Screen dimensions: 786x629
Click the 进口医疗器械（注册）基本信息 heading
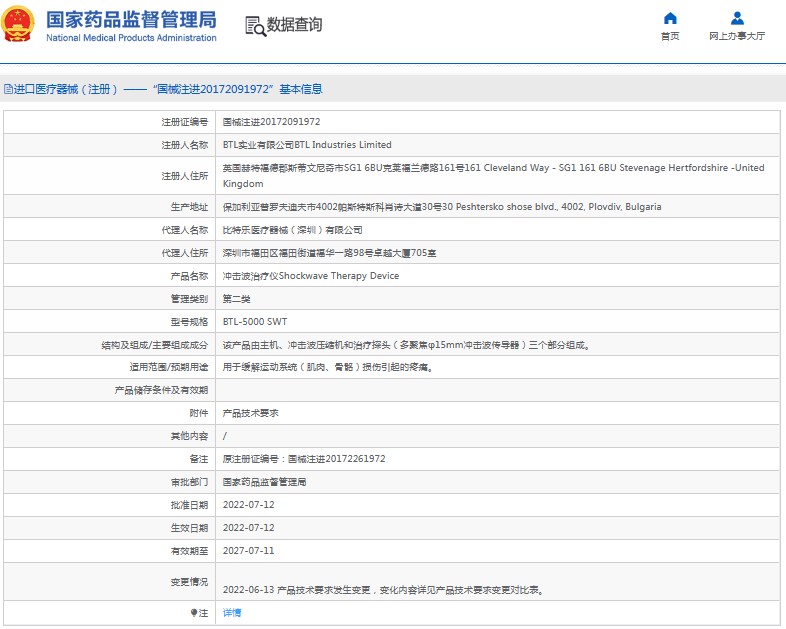click(x=168, y=89)
